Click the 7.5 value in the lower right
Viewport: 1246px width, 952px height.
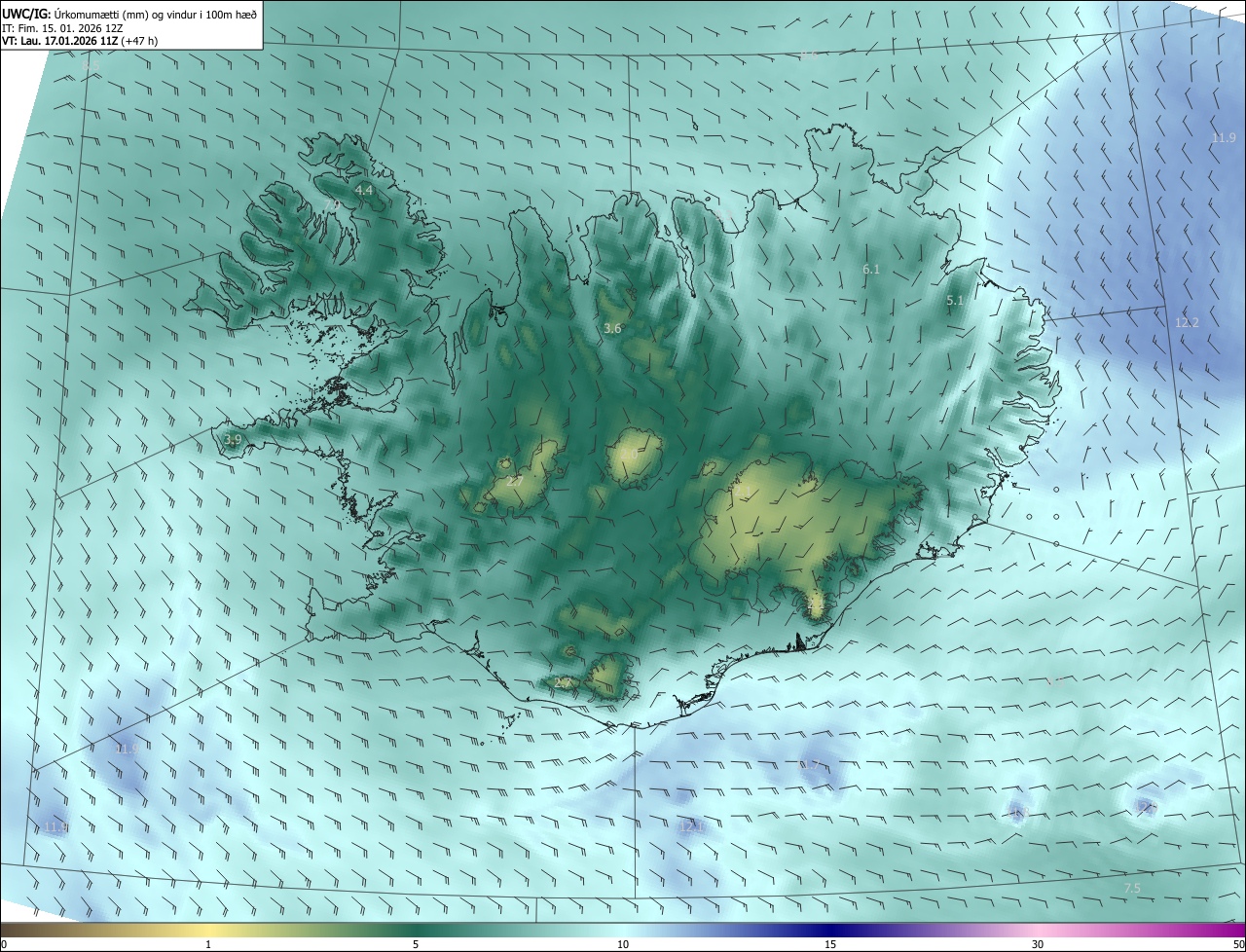click(x=1132, y=889)
